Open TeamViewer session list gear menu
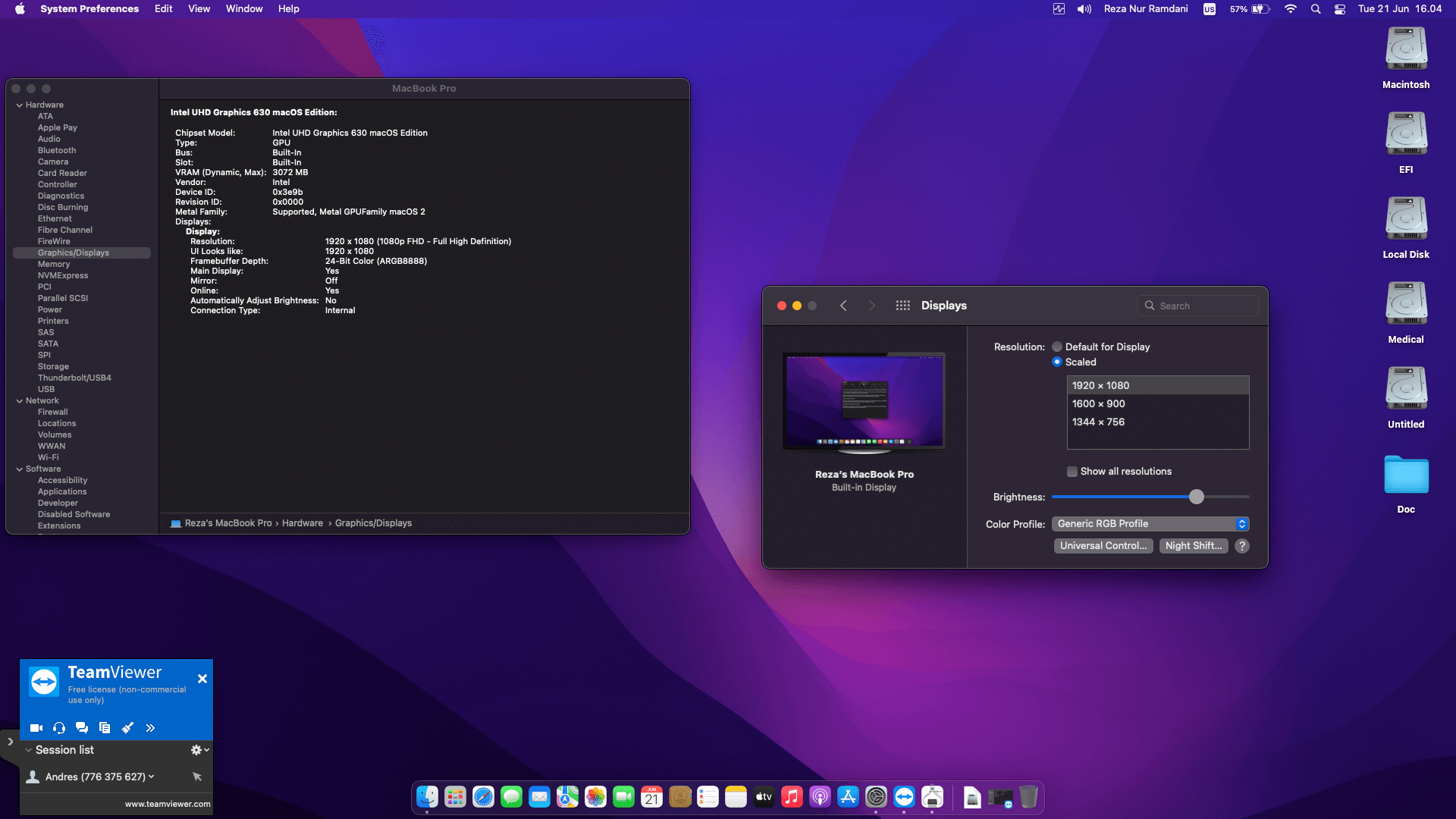 [199, 750]
